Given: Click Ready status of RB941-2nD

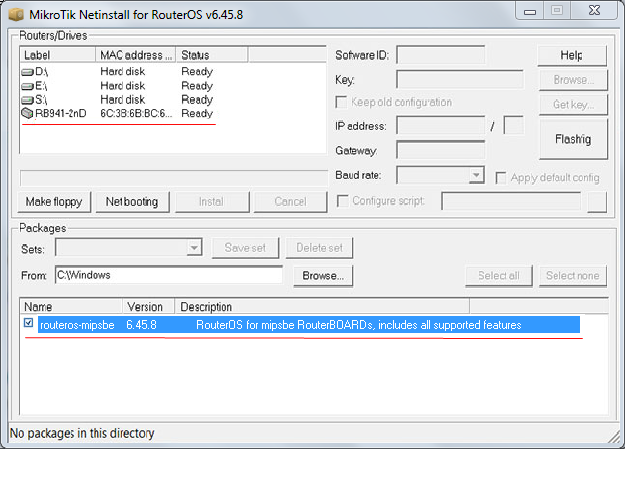Looking at the screenshot, I should coord(197,114).
